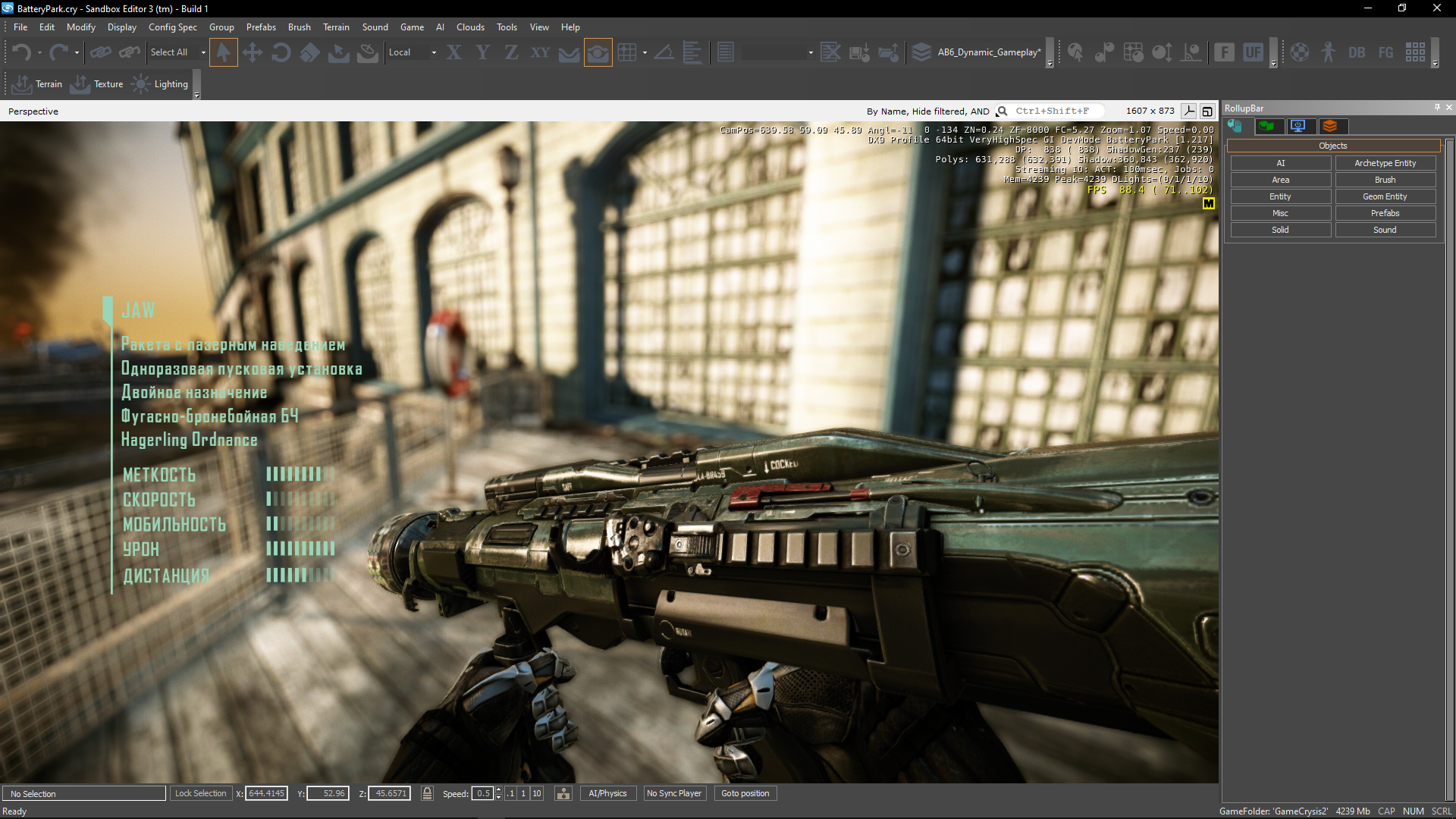Screen dimensions: 1456x819
Task: Switch to RollupBar layers tab icon
Action: (1330, 126)
